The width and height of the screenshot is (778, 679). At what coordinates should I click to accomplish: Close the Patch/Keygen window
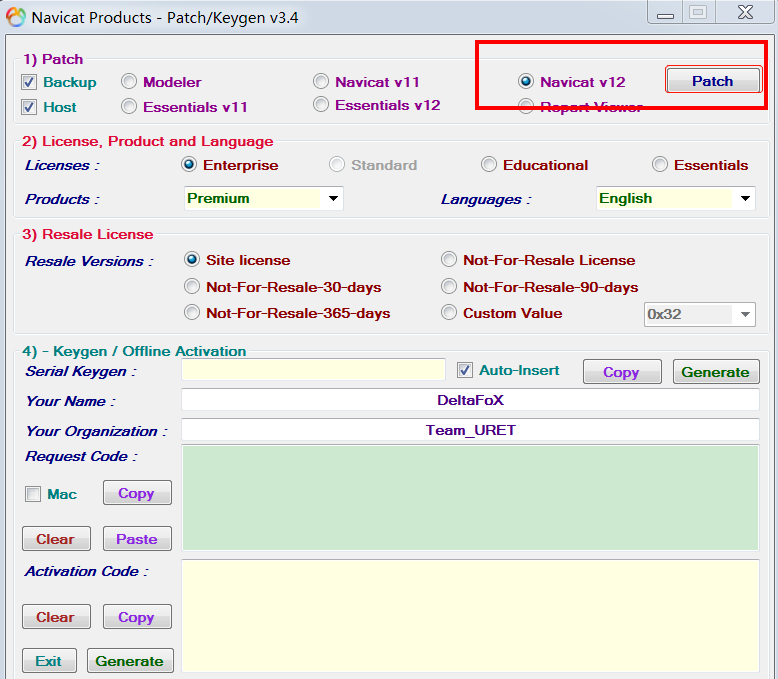[745, 12]
